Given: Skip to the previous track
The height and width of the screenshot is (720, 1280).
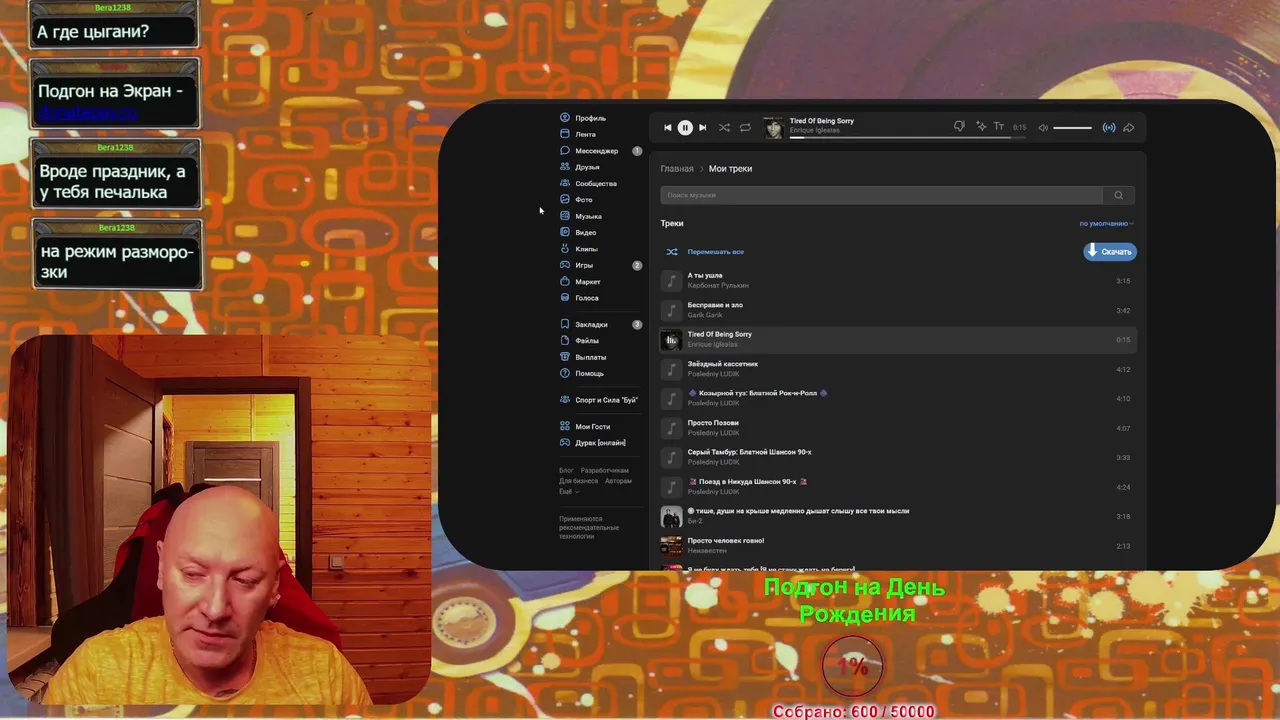Looking at the screenshot, I should coord(668,128).
